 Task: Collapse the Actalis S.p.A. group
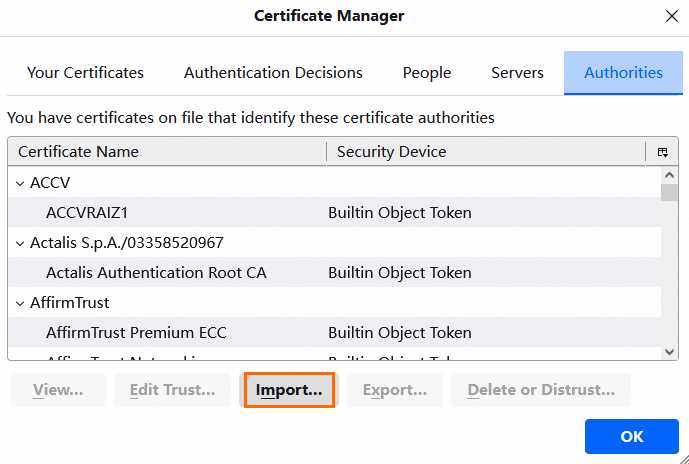tap(20, 243)
